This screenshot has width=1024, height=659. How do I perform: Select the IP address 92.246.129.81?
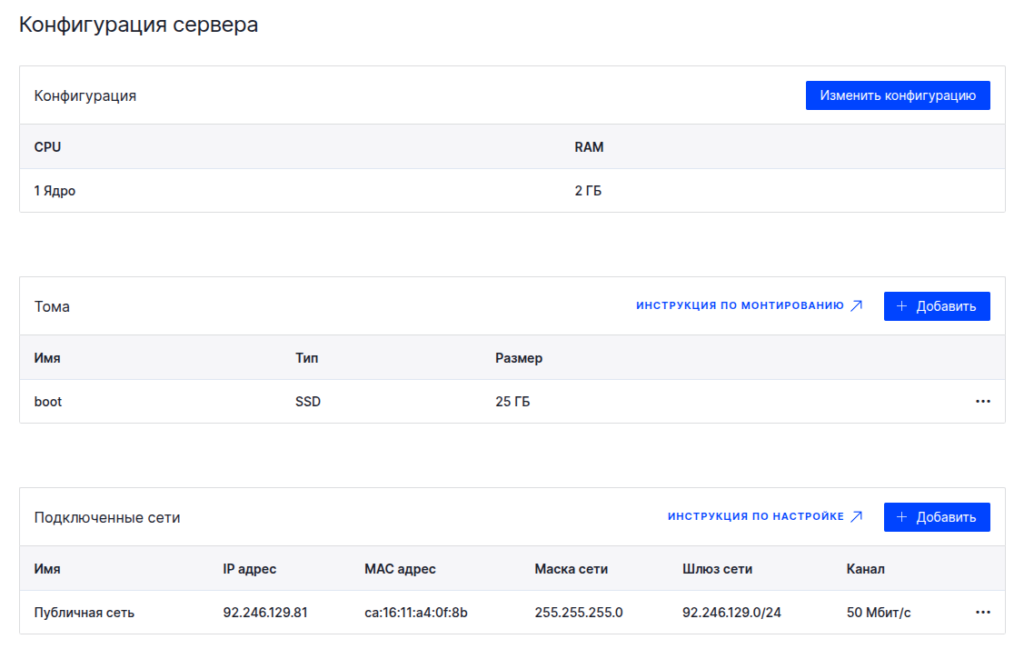tap(265, 612)
